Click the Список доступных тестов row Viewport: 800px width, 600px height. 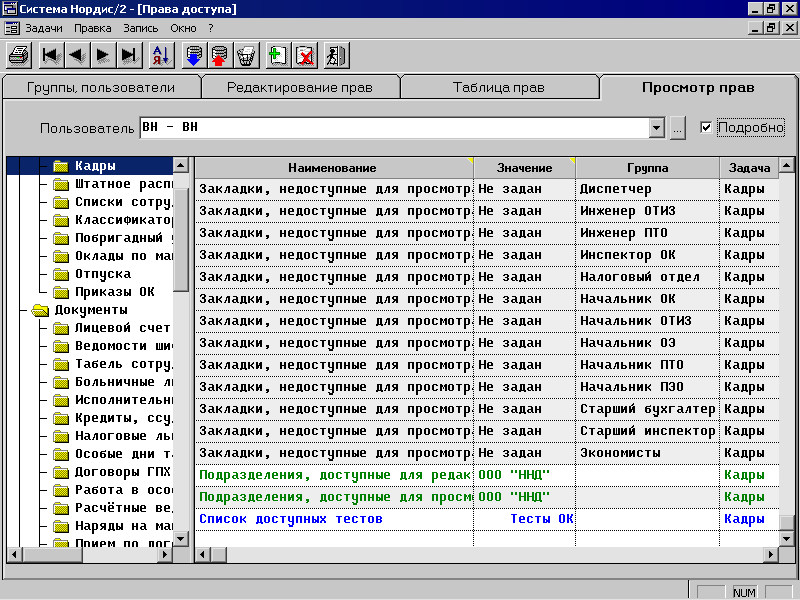pyautogui.click(x=487, y=519)
